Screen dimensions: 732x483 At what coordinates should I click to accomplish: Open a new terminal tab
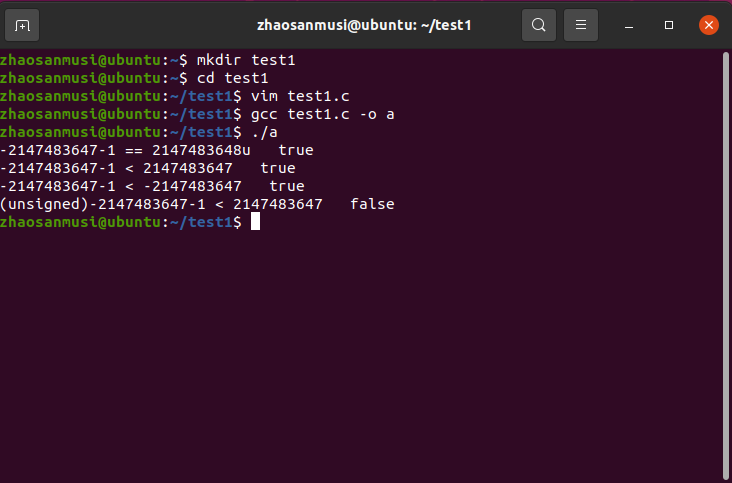[x=22, y=25]
